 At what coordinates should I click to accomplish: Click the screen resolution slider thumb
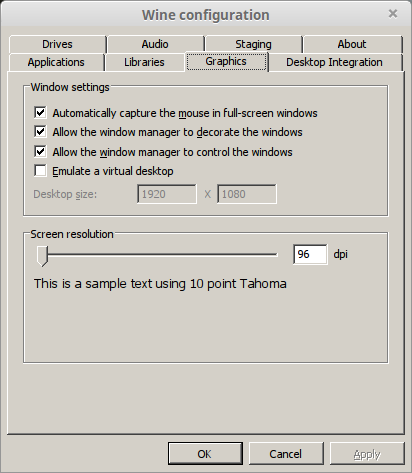pos(42,256)
